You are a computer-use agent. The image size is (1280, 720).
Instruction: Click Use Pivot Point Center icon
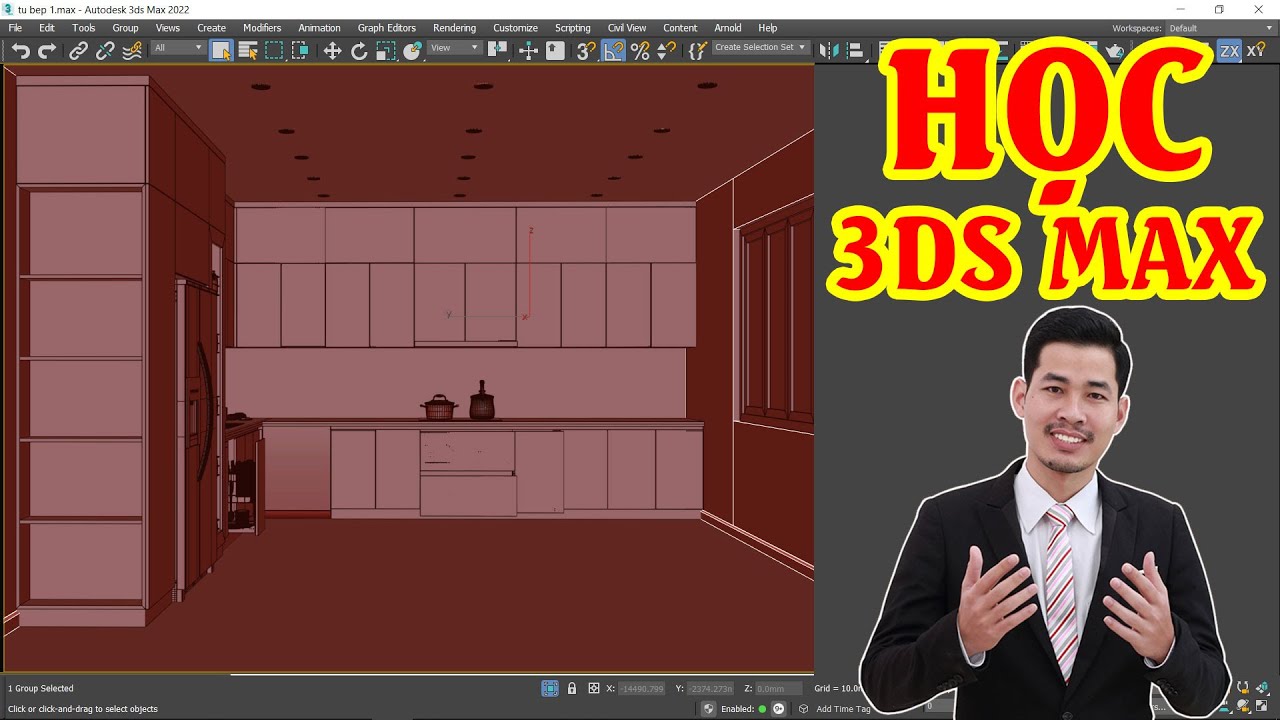click(x=496, y=49)
